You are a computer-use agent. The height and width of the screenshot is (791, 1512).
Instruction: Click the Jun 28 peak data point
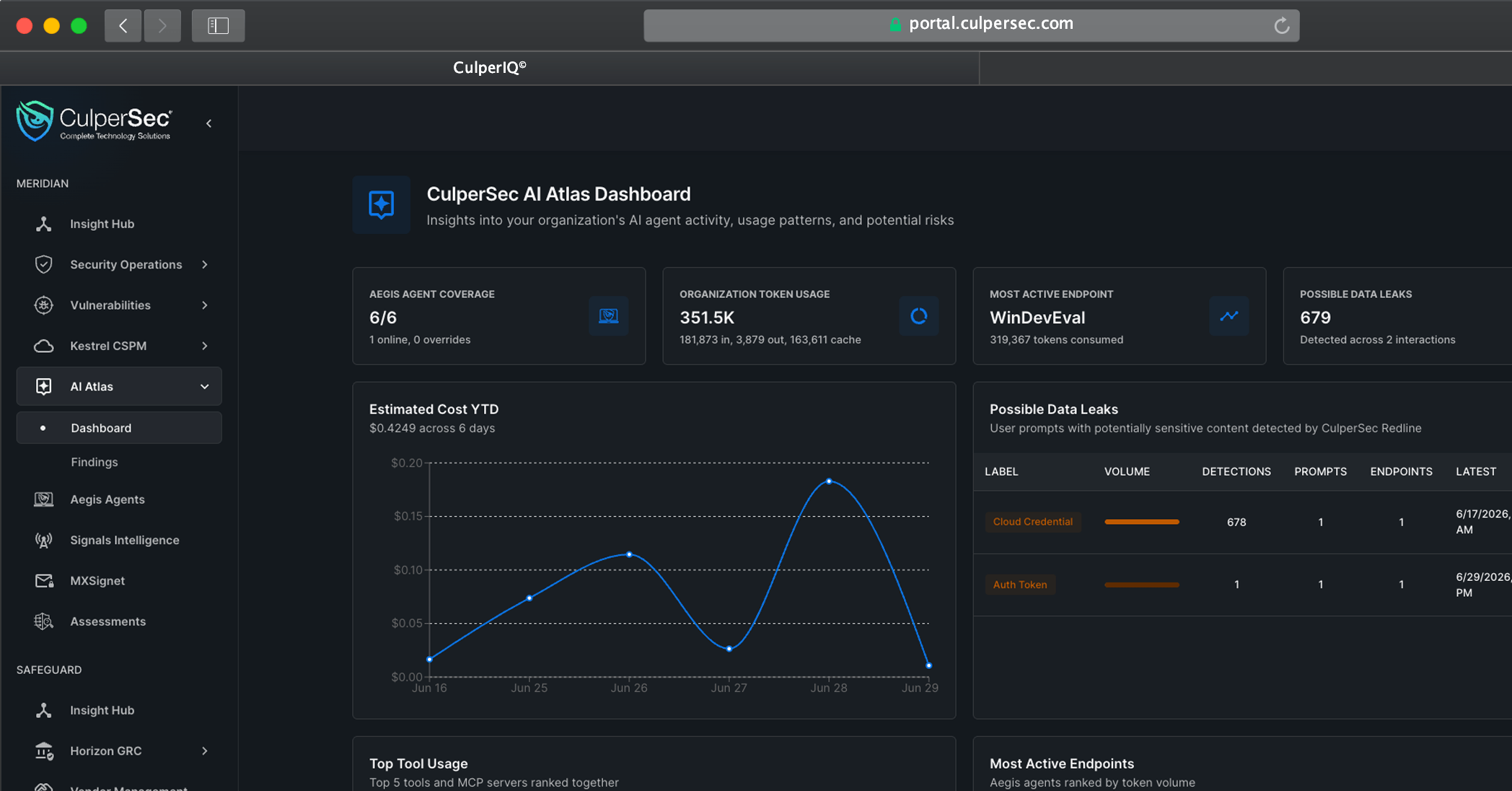829,481
